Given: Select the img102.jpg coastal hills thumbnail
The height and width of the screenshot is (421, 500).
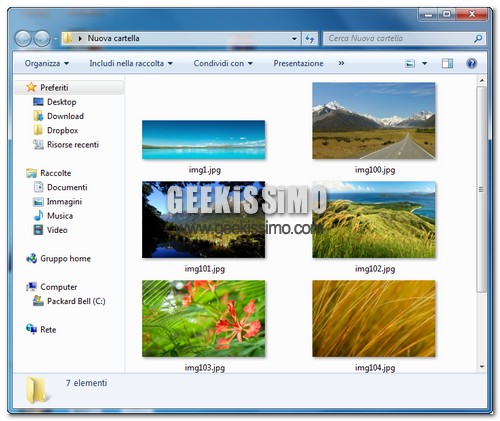Looking at the screenshot, I should (374, 220).
